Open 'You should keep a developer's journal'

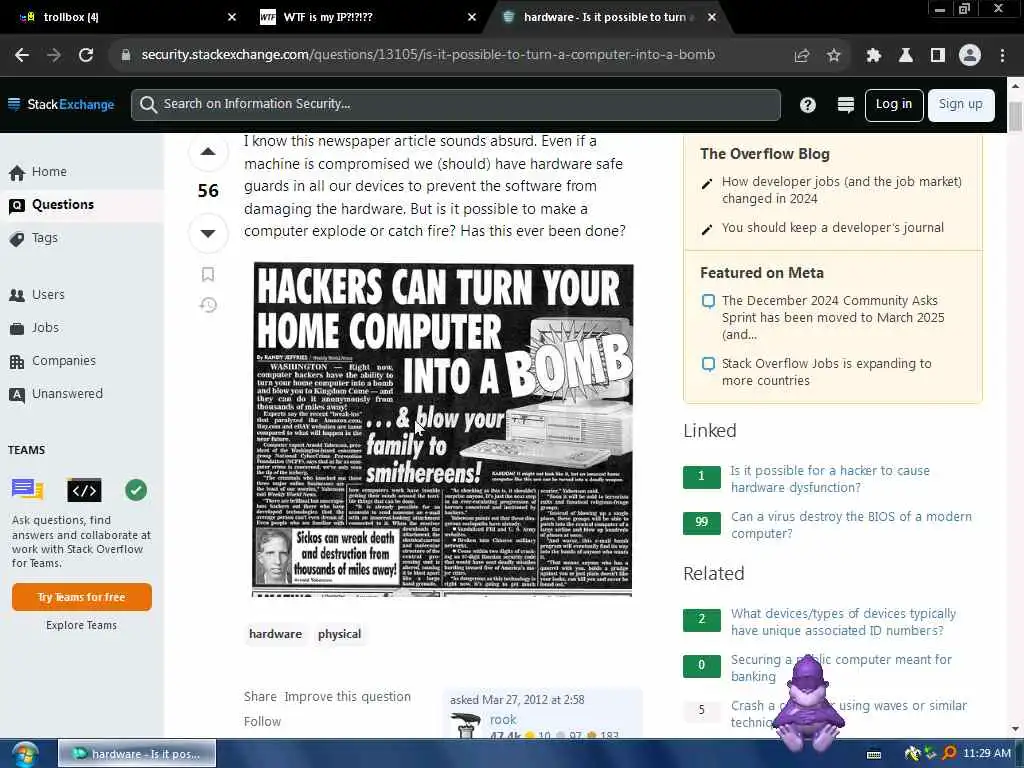point(833,228)
